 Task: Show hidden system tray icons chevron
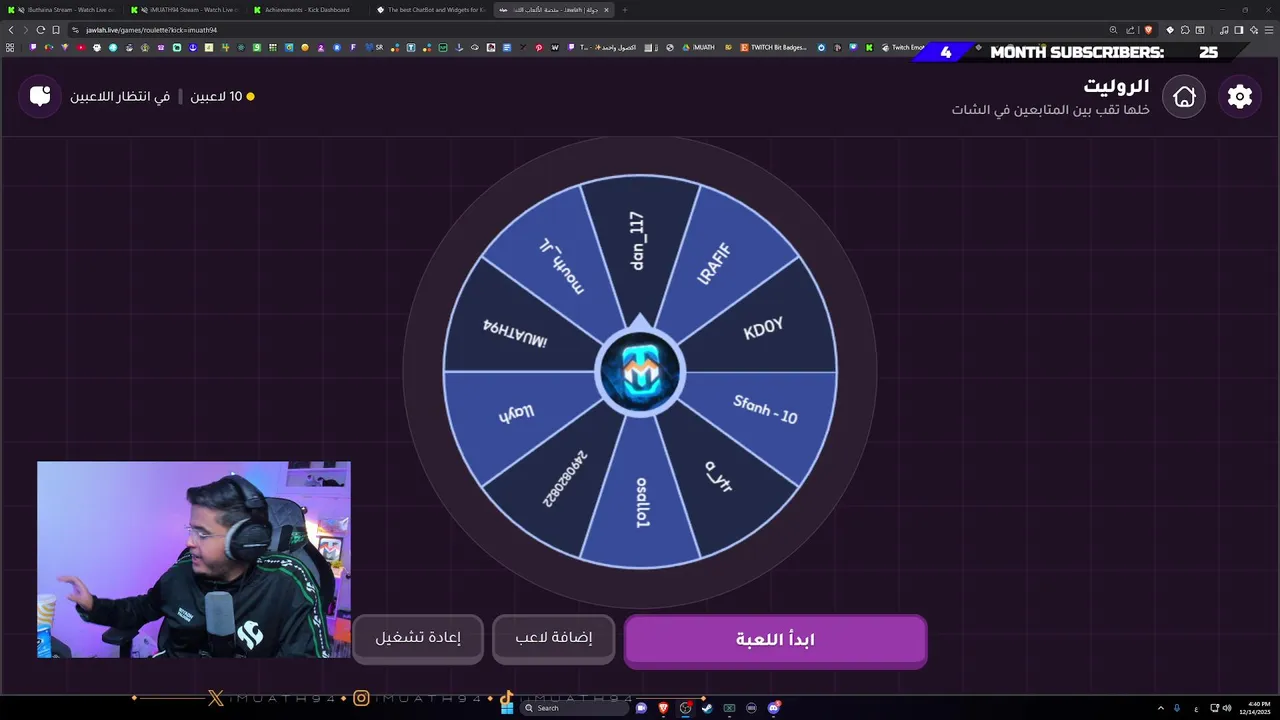(x=1161, y=708)
